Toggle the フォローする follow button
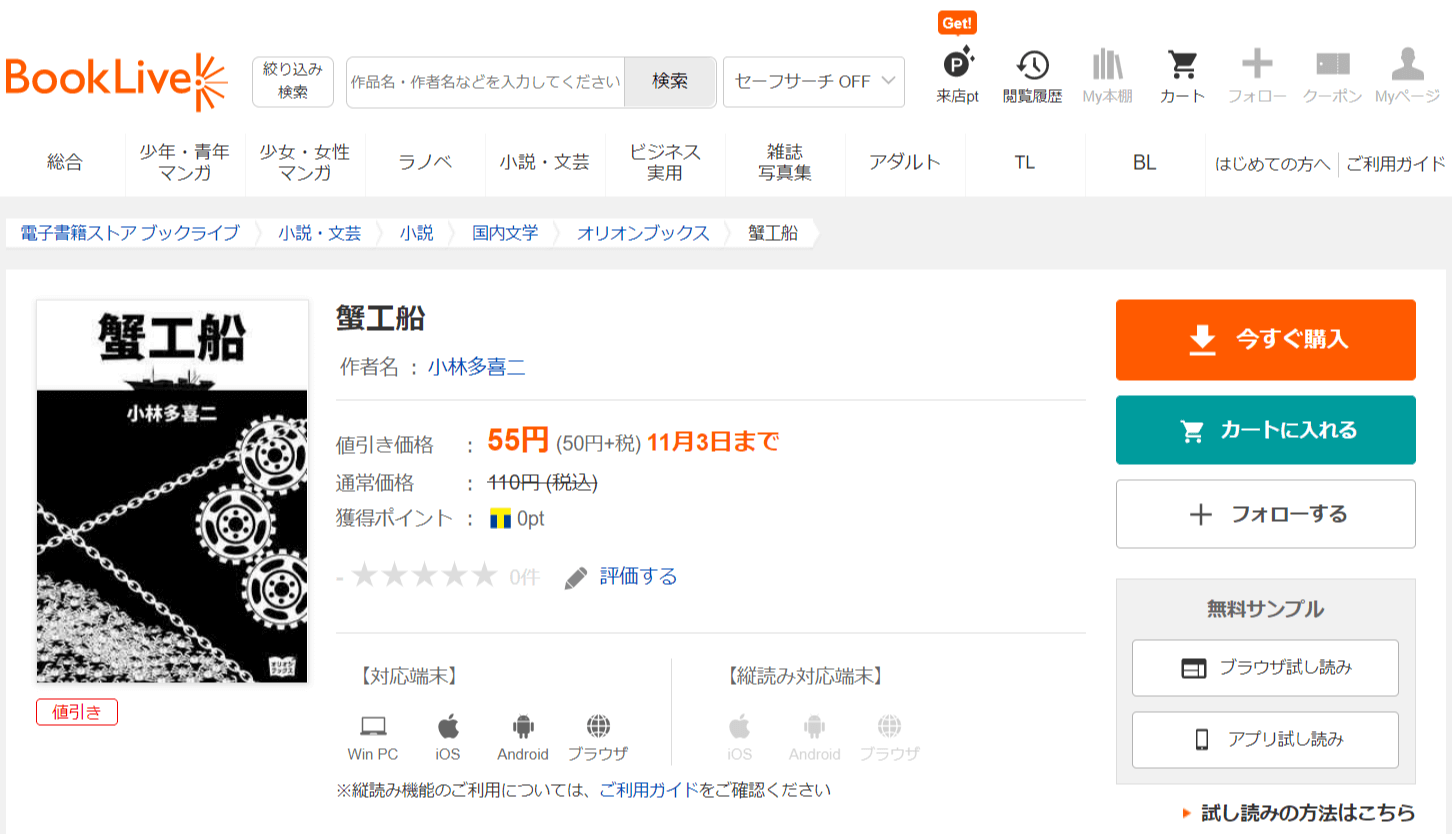This screenshot has height=834, width=1452. pyautogui.click(x=1265, y=514)
